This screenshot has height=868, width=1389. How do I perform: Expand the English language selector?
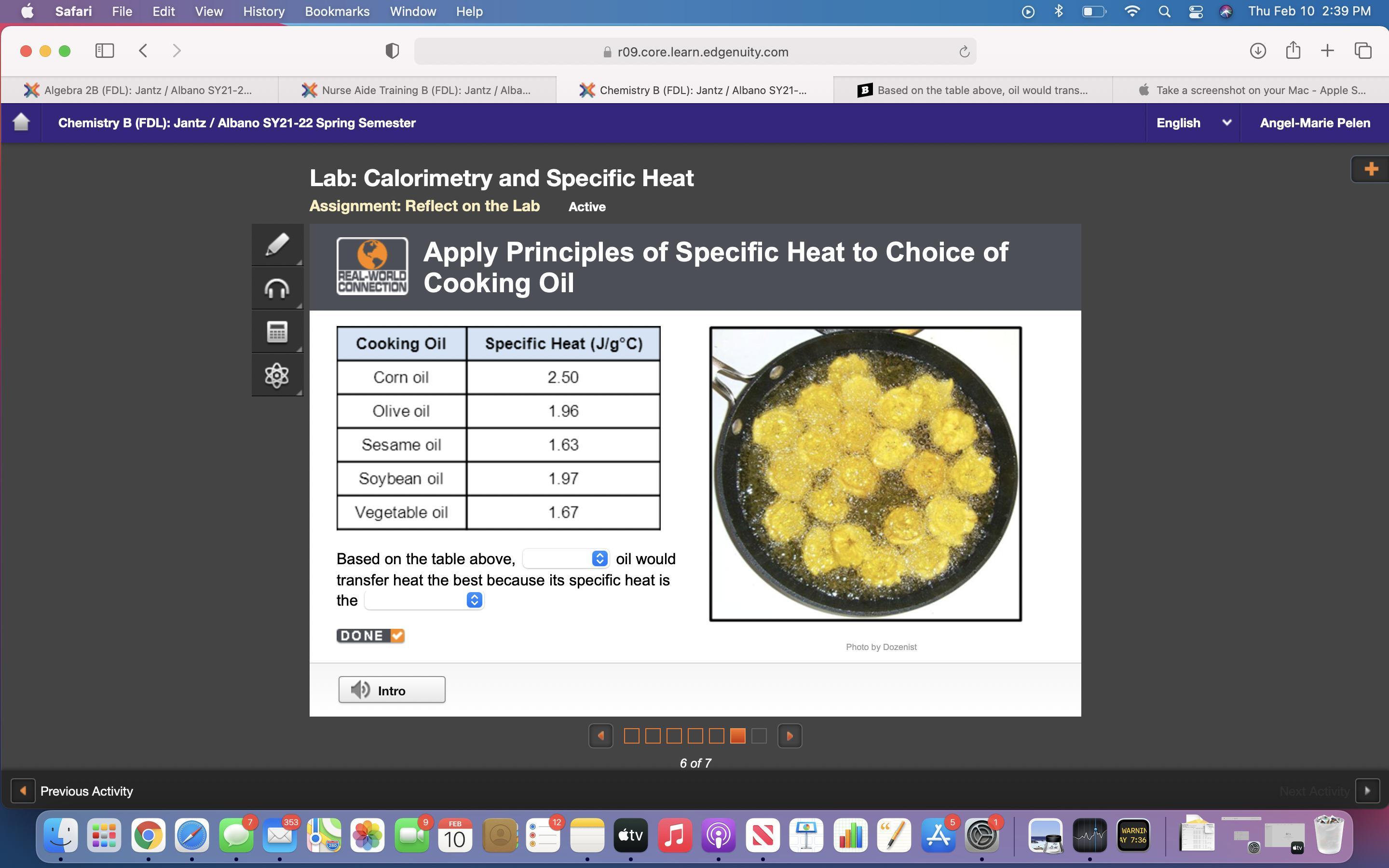tap(1193, 123)
